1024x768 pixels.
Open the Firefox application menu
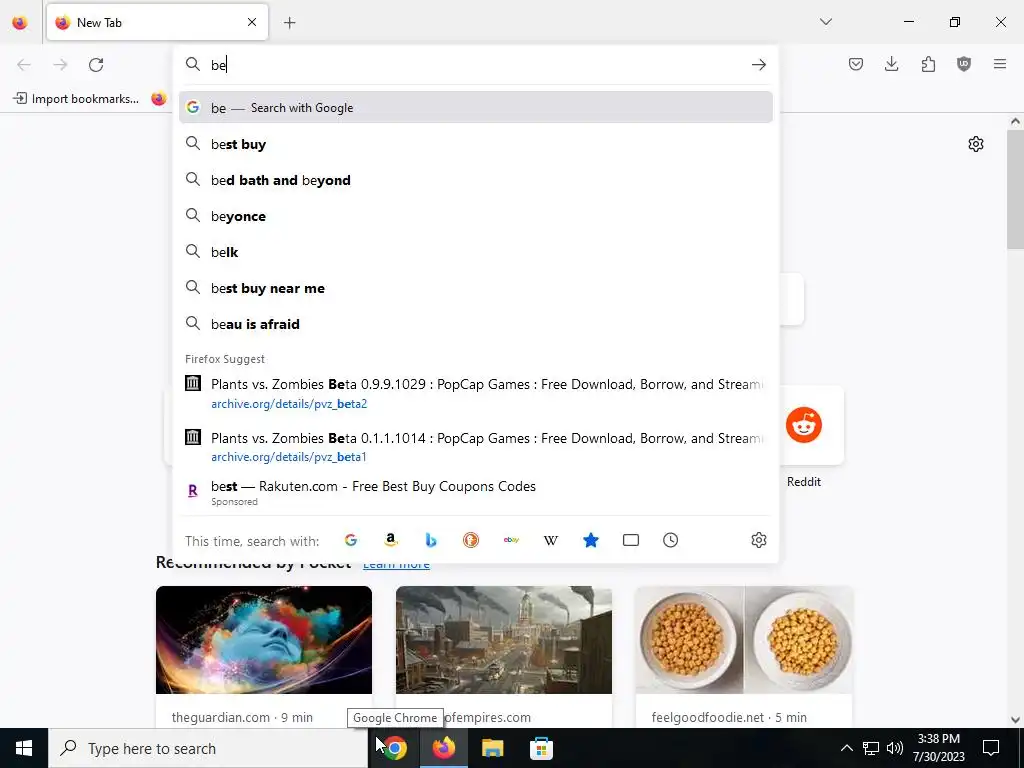pyautogui.click(x=1000, y=64)
